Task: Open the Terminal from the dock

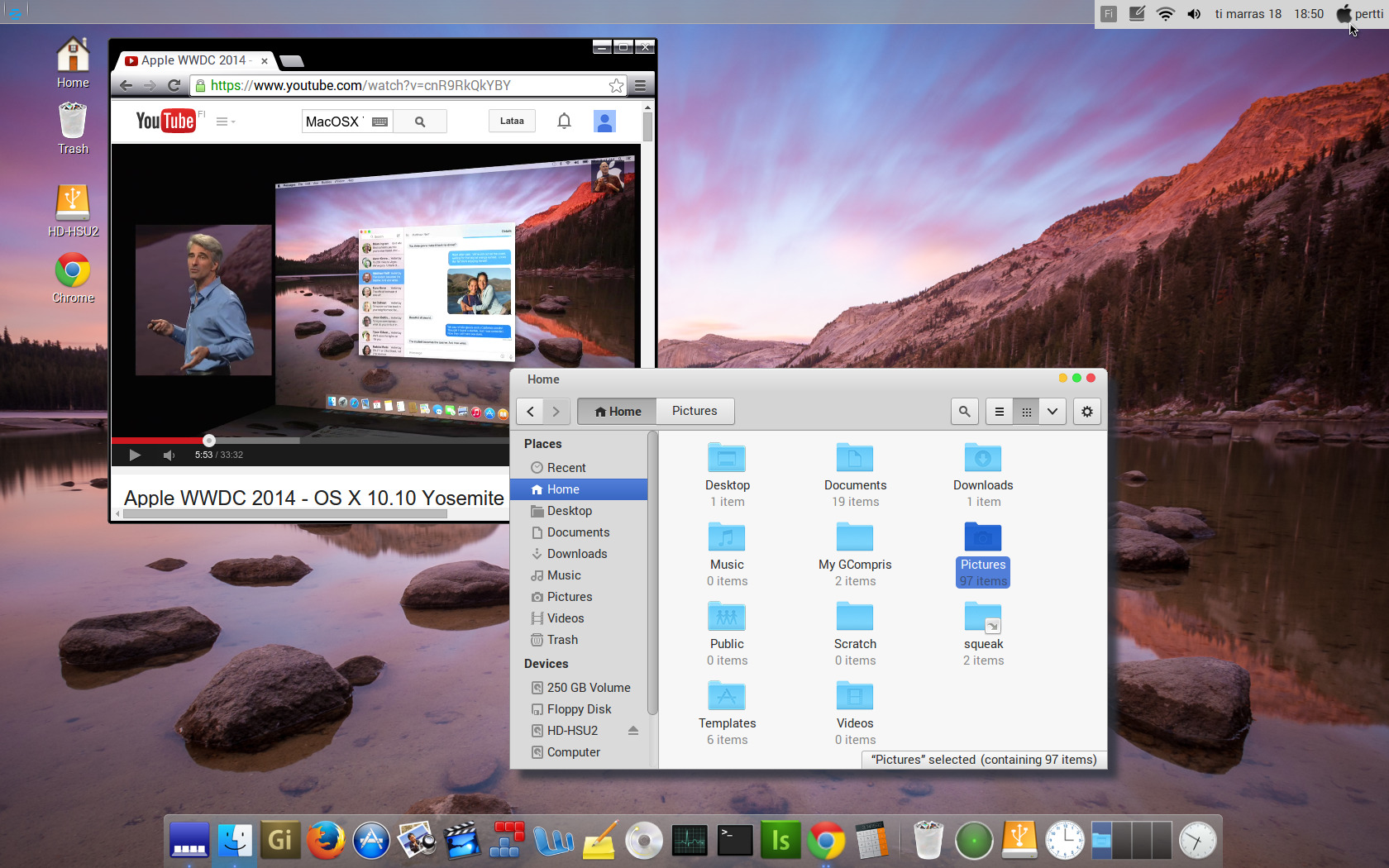Action: [x=734, y=841]
